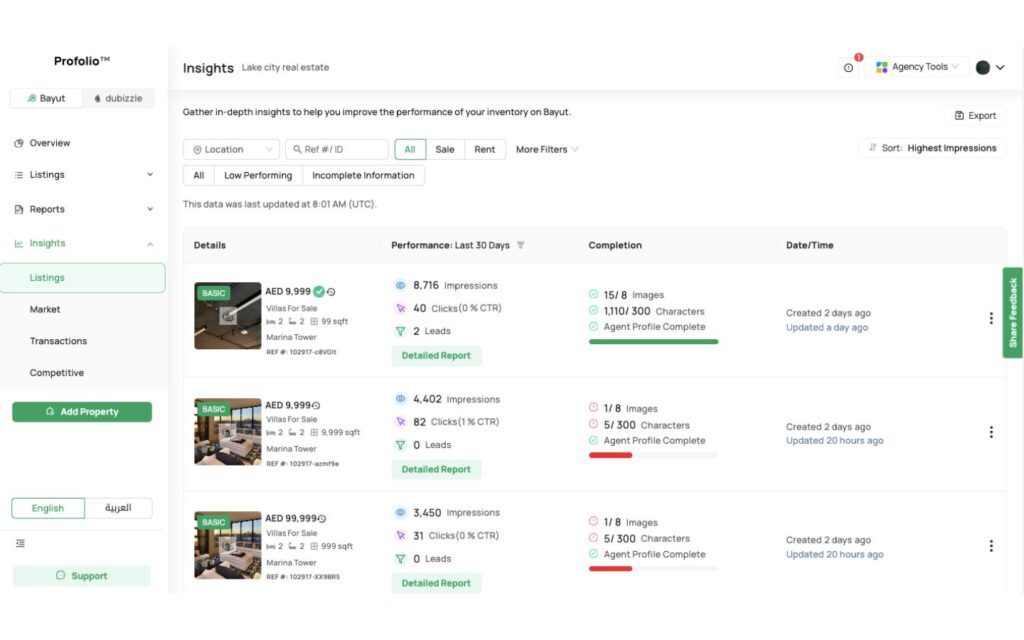This screenshot has width=1024, height=640.
Task: Click the red clock icon beside 1/8 Images, 9,999 sqft listing
Action: pos(593,408)
